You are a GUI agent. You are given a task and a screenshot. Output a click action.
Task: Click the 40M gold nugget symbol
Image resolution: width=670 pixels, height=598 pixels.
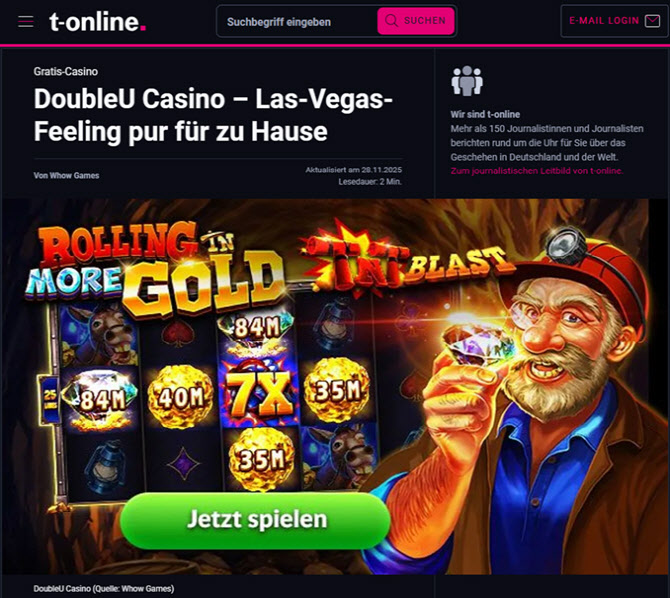pos(180,397)
